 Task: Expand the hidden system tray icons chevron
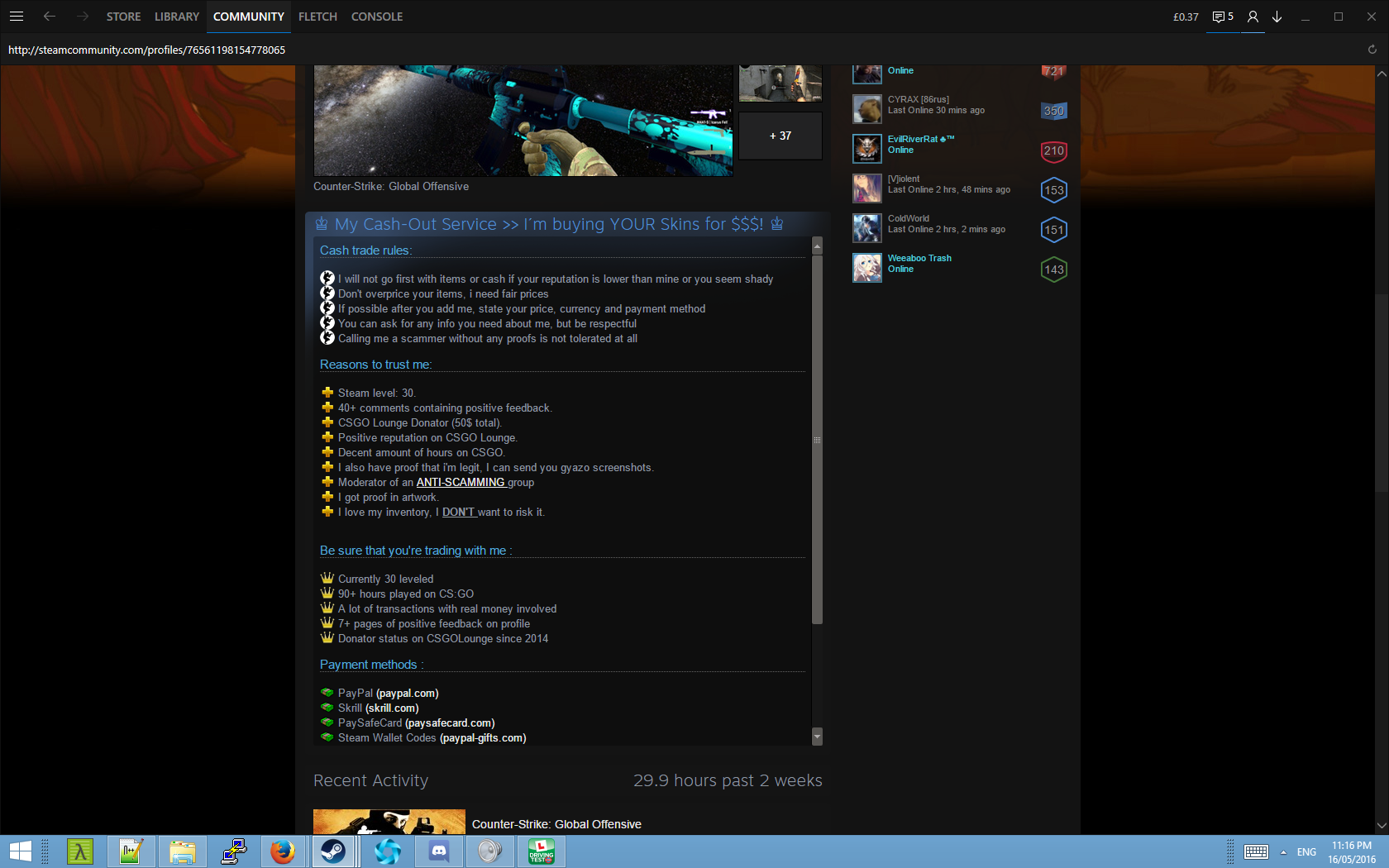coord(1283,852)
